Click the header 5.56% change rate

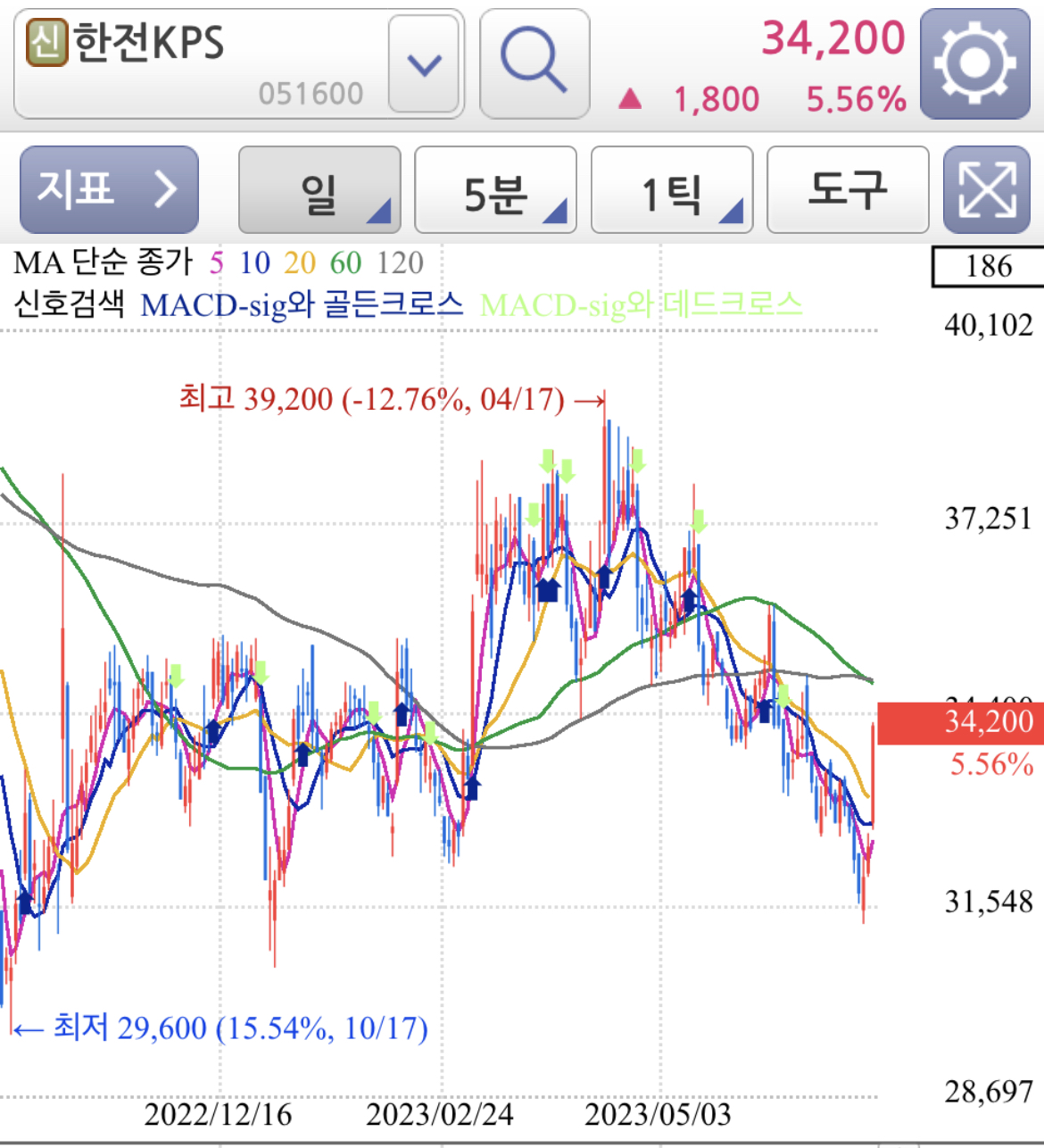coord(857,99)
